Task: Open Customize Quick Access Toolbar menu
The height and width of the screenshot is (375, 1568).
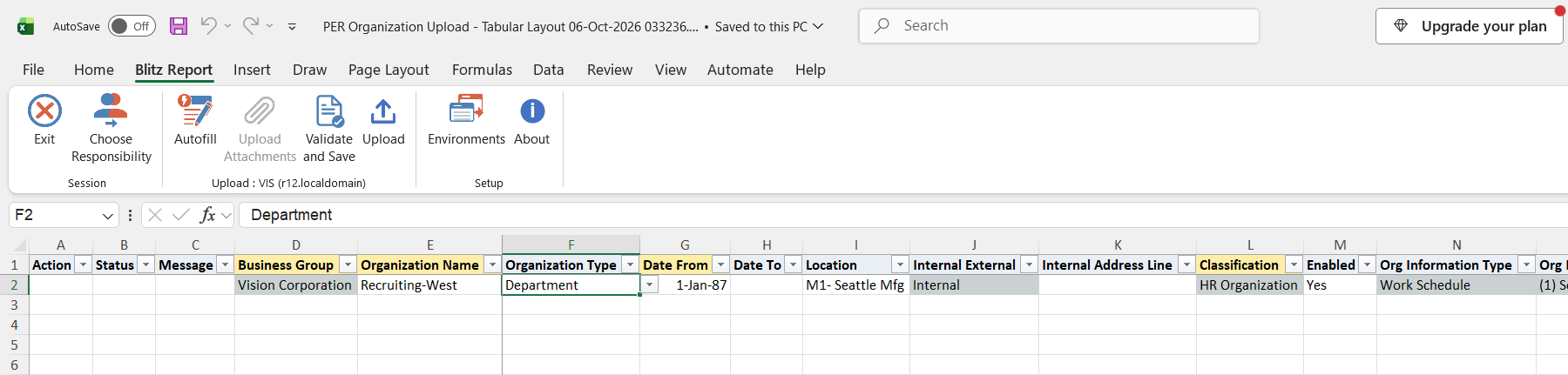Action: click(x=292, y=27)
